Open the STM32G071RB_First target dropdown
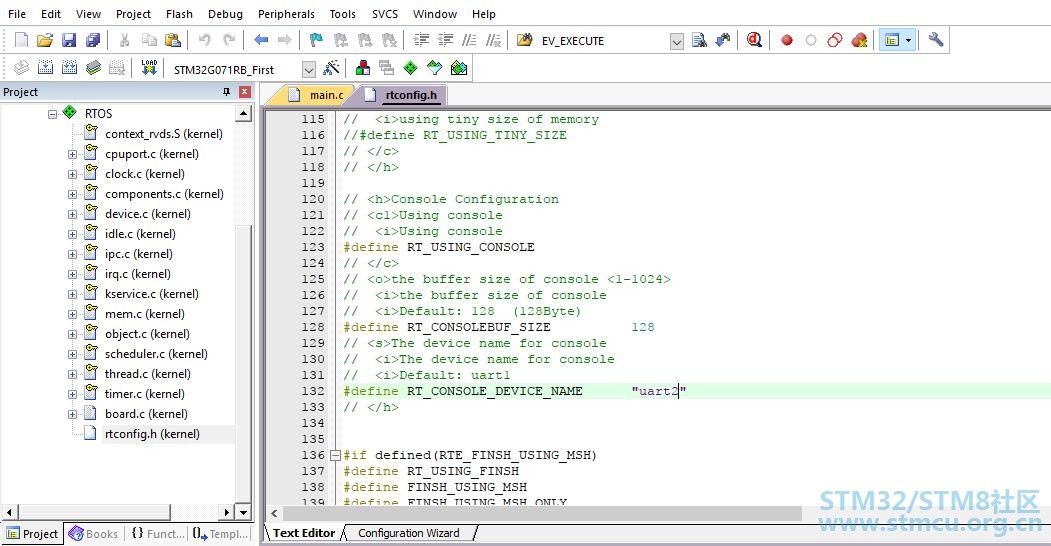Image resolution: width=1051 pixels, height=546 pixels. click(308, 69)
